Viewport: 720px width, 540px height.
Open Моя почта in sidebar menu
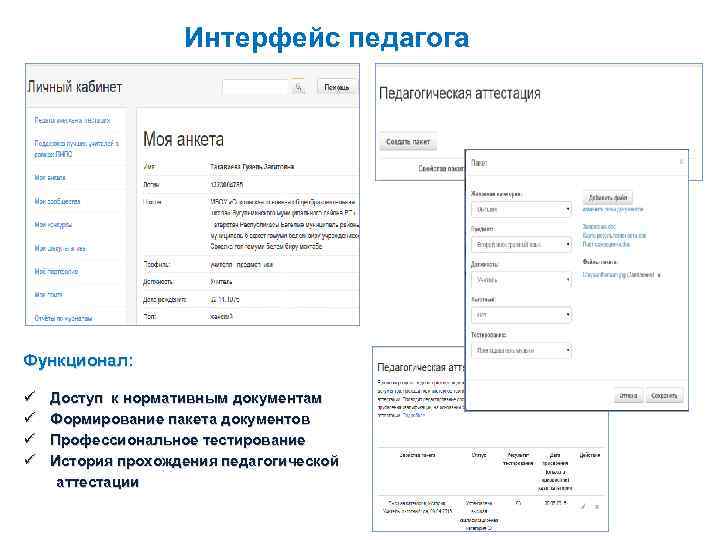pyautogui.click(x=48, y=294)
